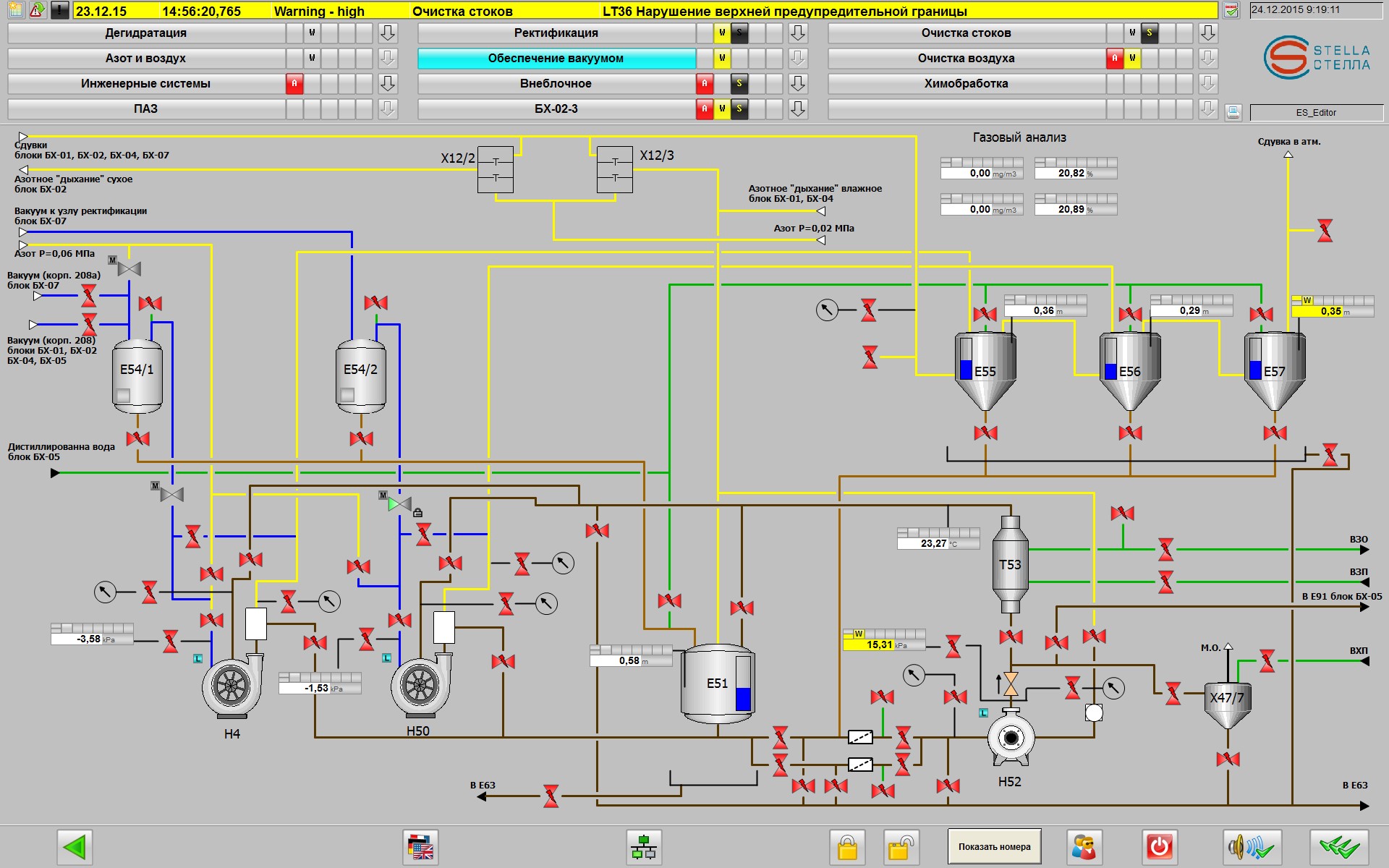The image size is (1389, 868).
Task: Expand the ПАЗ down arrow
Action: pos(388,109)
